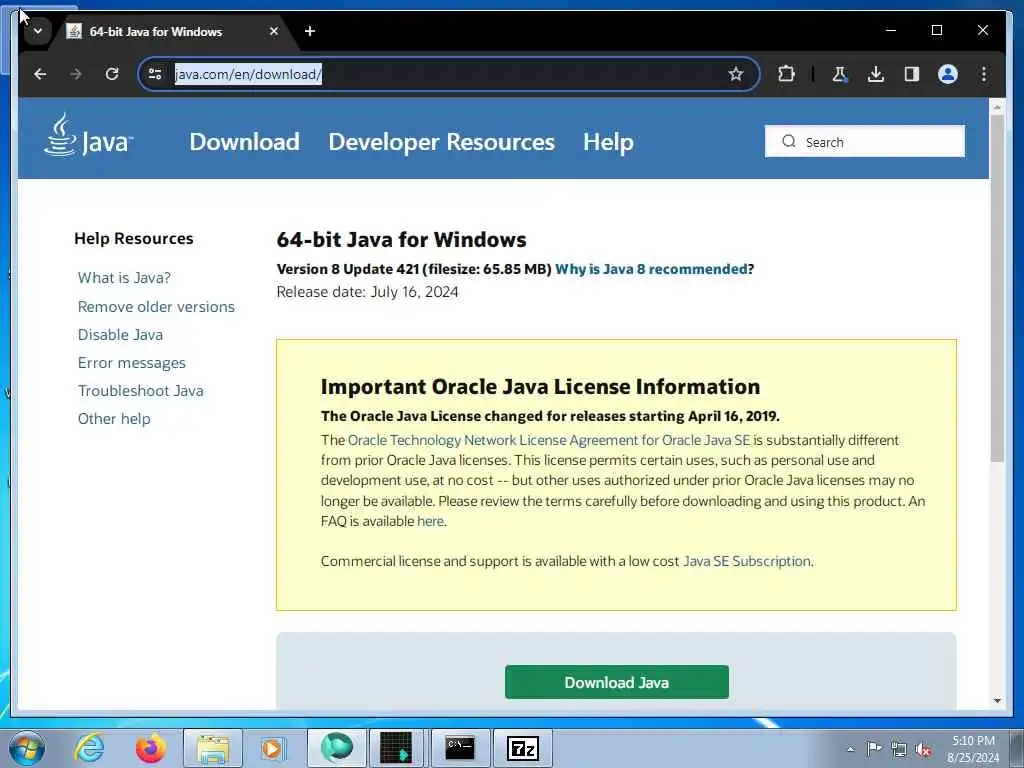Open Action Center flag icon
Viewport: 1024px width, 768px height.
tap(874, 749)
